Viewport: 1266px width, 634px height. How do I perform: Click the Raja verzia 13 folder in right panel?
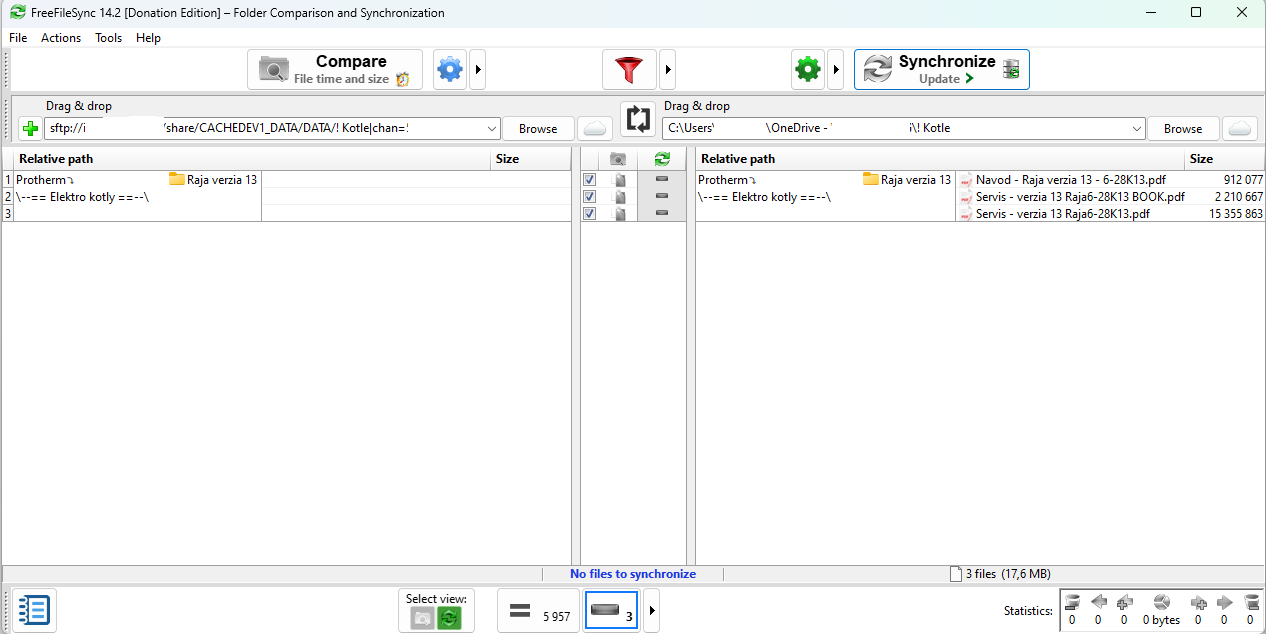tap(907, 180)
